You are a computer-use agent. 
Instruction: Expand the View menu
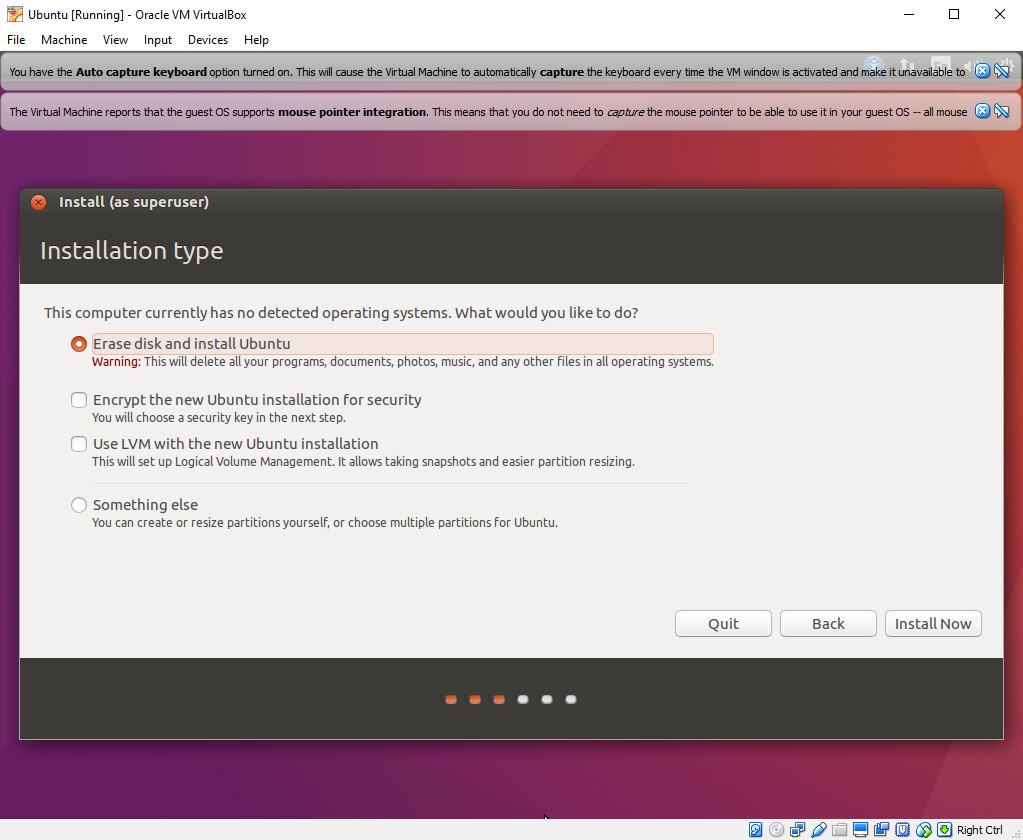coord(115,40)
